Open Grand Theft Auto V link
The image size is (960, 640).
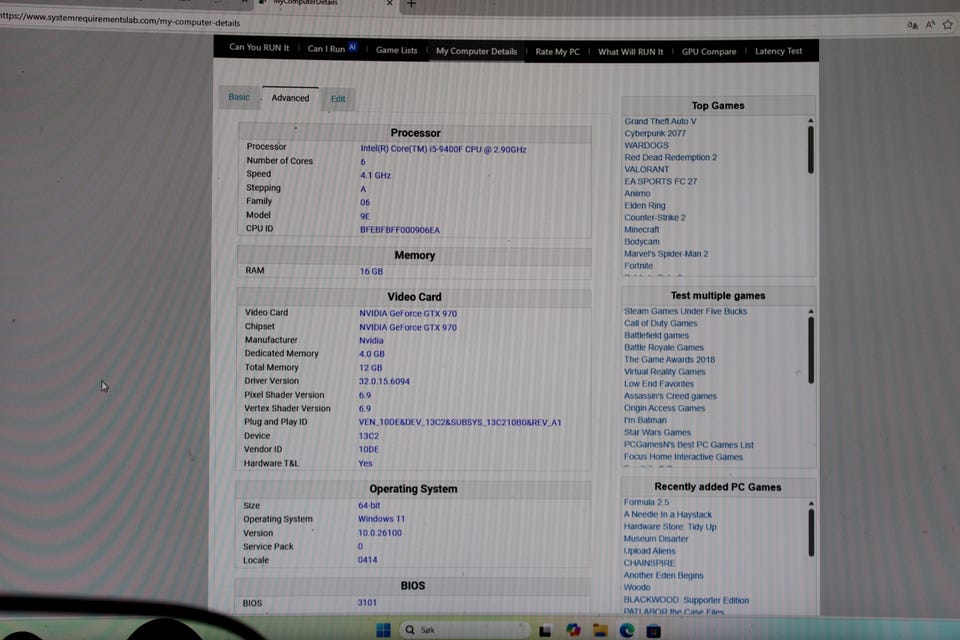(660, 121)
